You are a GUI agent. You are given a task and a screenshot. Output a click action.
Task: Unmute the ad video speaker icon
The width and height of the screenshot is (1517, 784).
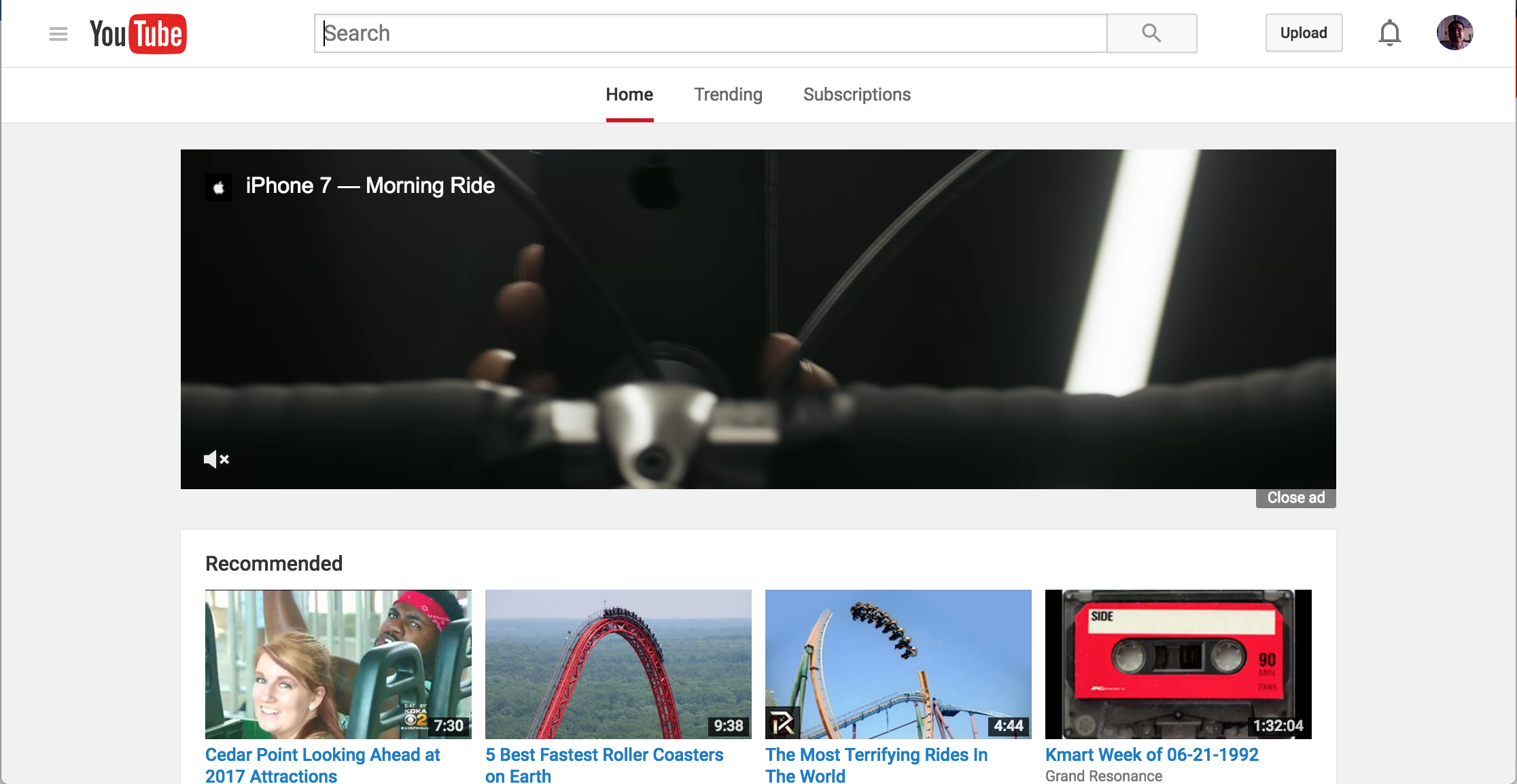tap(216, 459)
